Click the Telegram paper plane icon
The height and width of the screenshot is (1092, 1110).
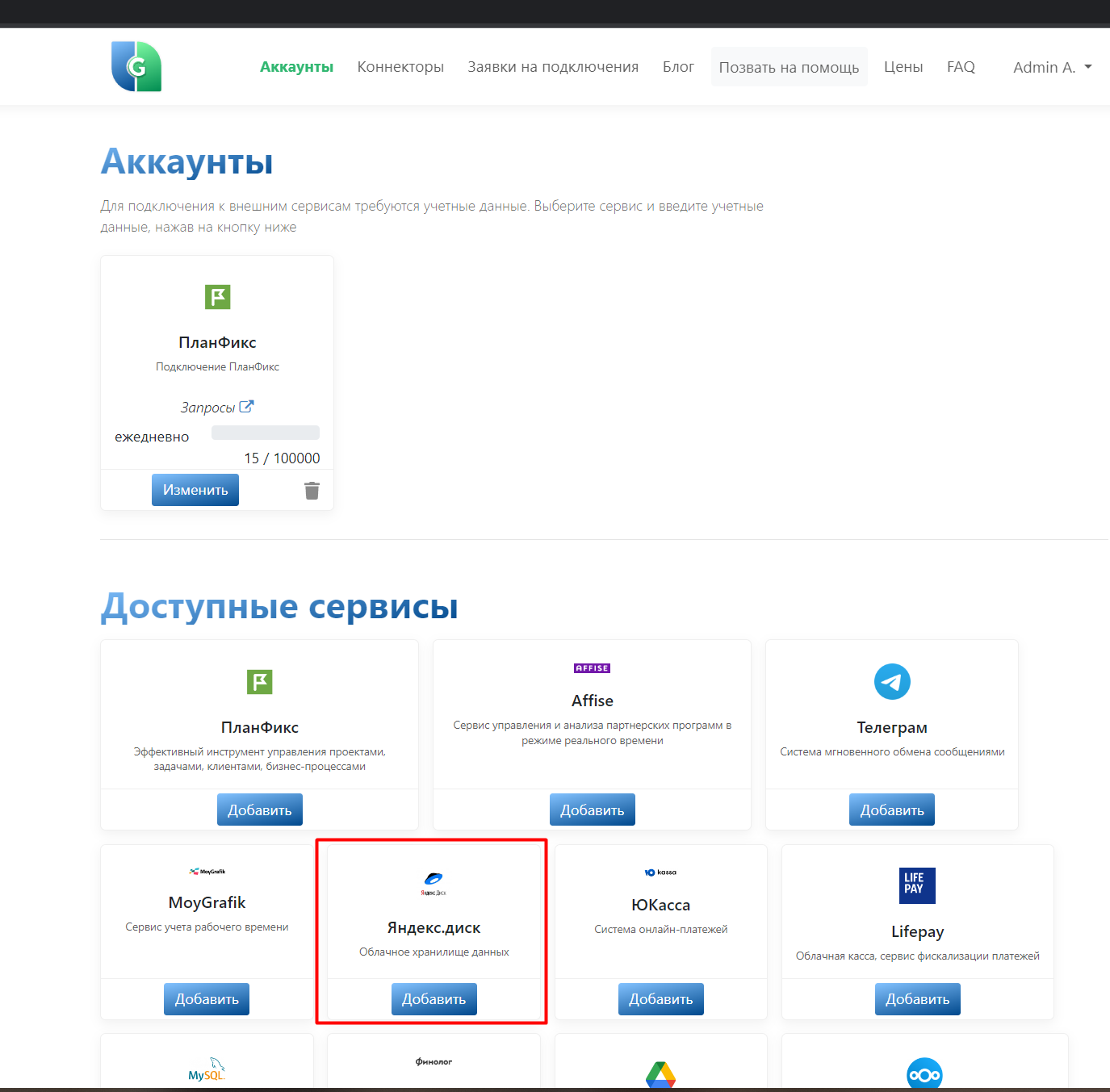pos(892,682)
